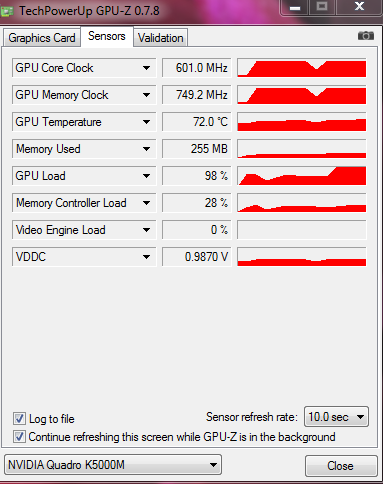Disable continue refreshing in background checkbox
Image resolution: width=383 pixels, height=484 pixels.
(19, 437)
